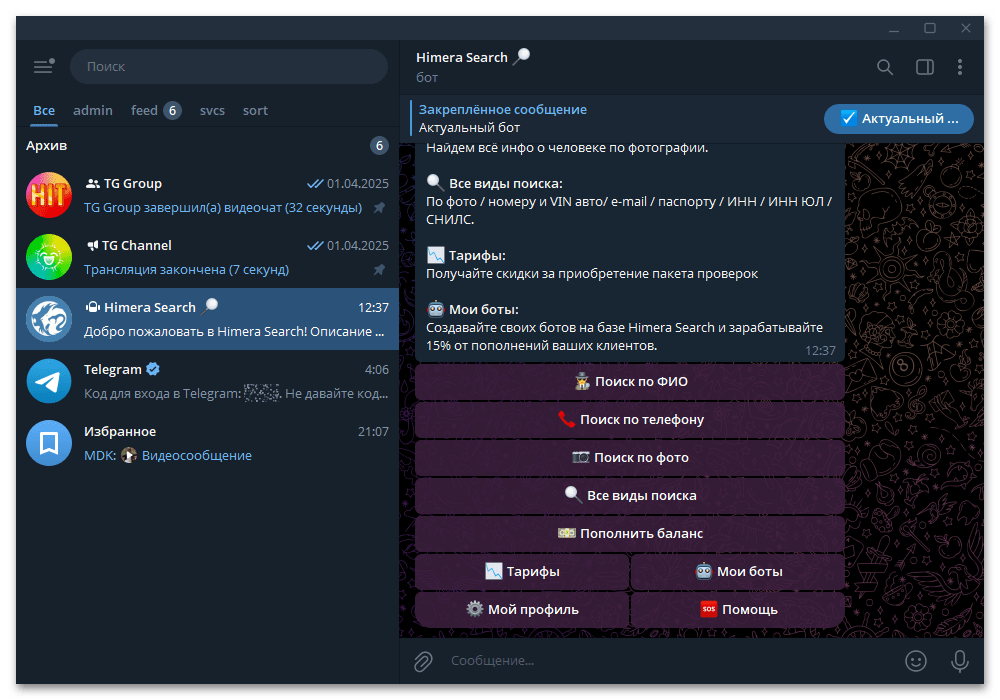Click the Закреплённое сообщение pinned bar
Screen dimensions: 1000x700
coord(612,119)
